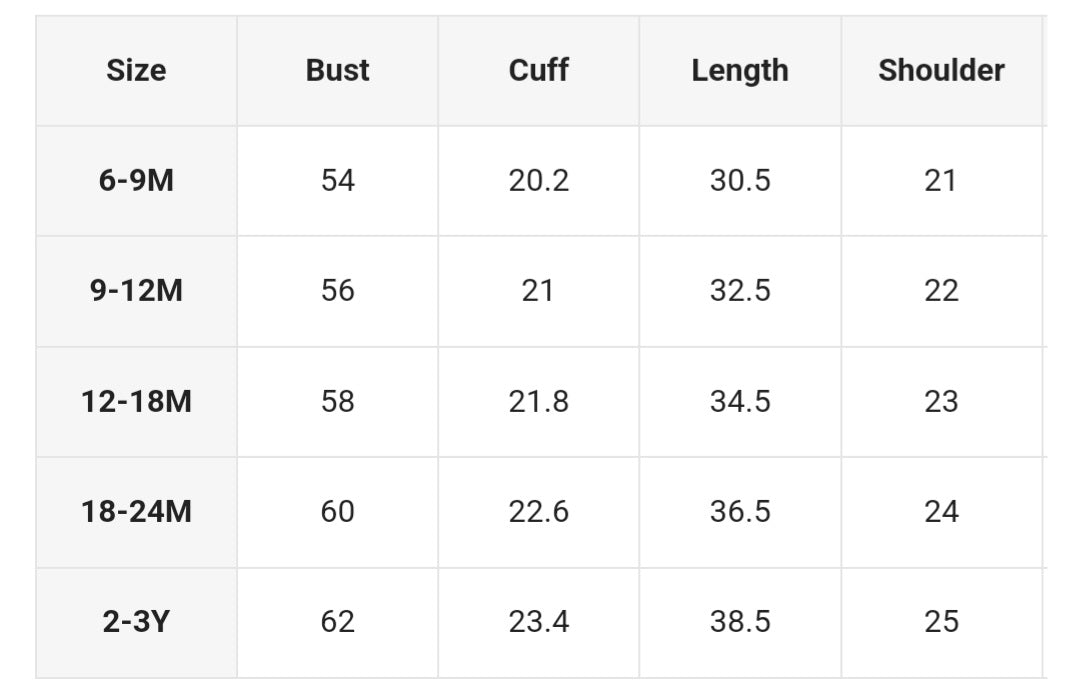The image size is (1076, 687).
Task: Select the 9-12M size row label
Action: [x=136, y=291]
